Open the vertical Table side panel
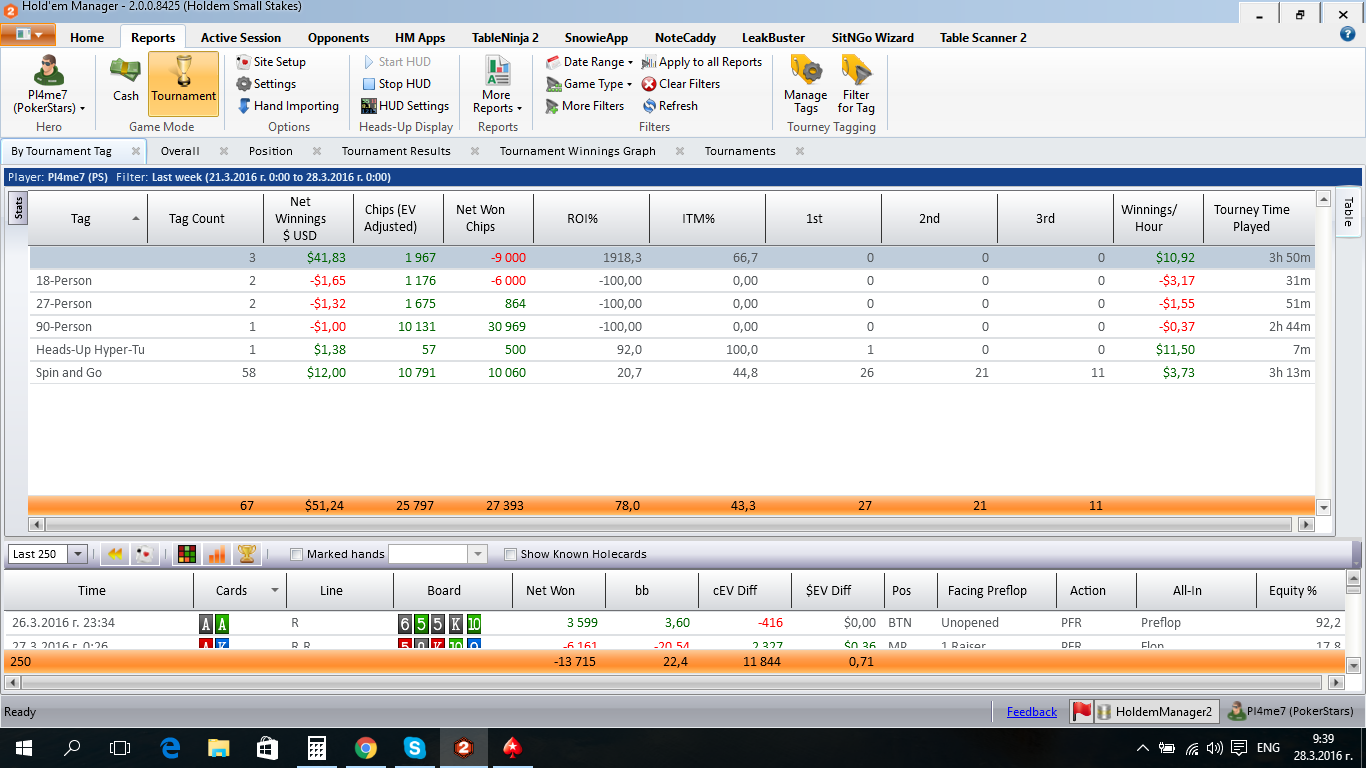This screenshot has width=1366, height=768. point(1348,212)
